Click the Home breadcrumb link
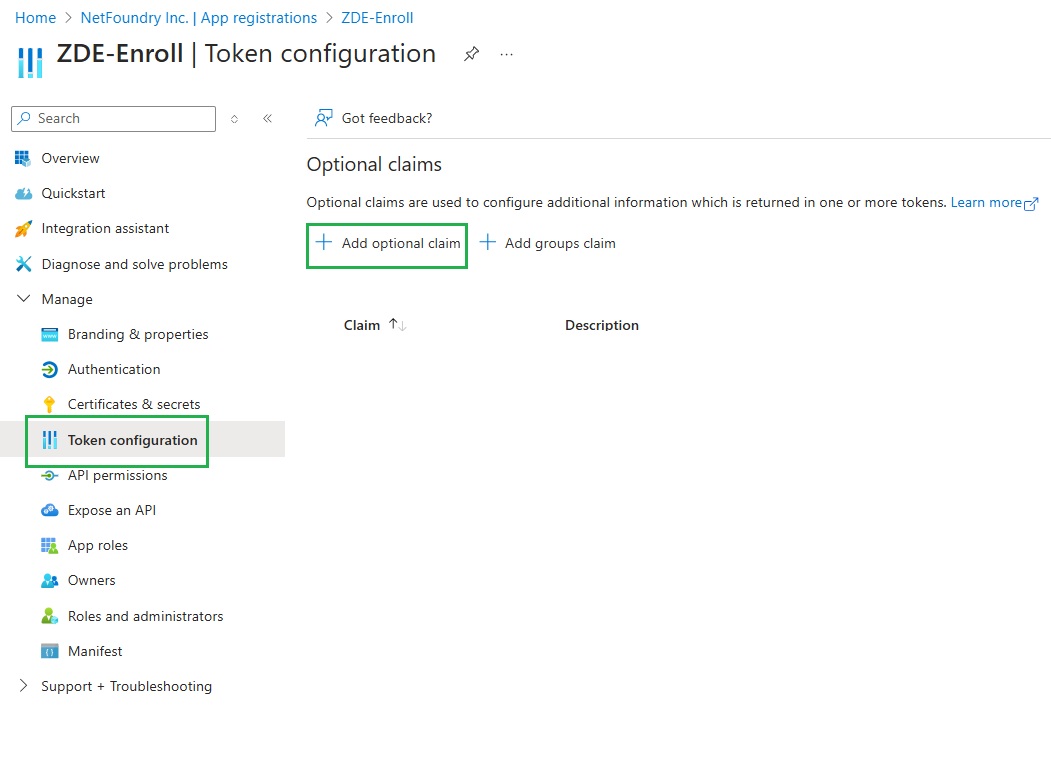The image size is (1051, 763). click(x=36, y=18)
